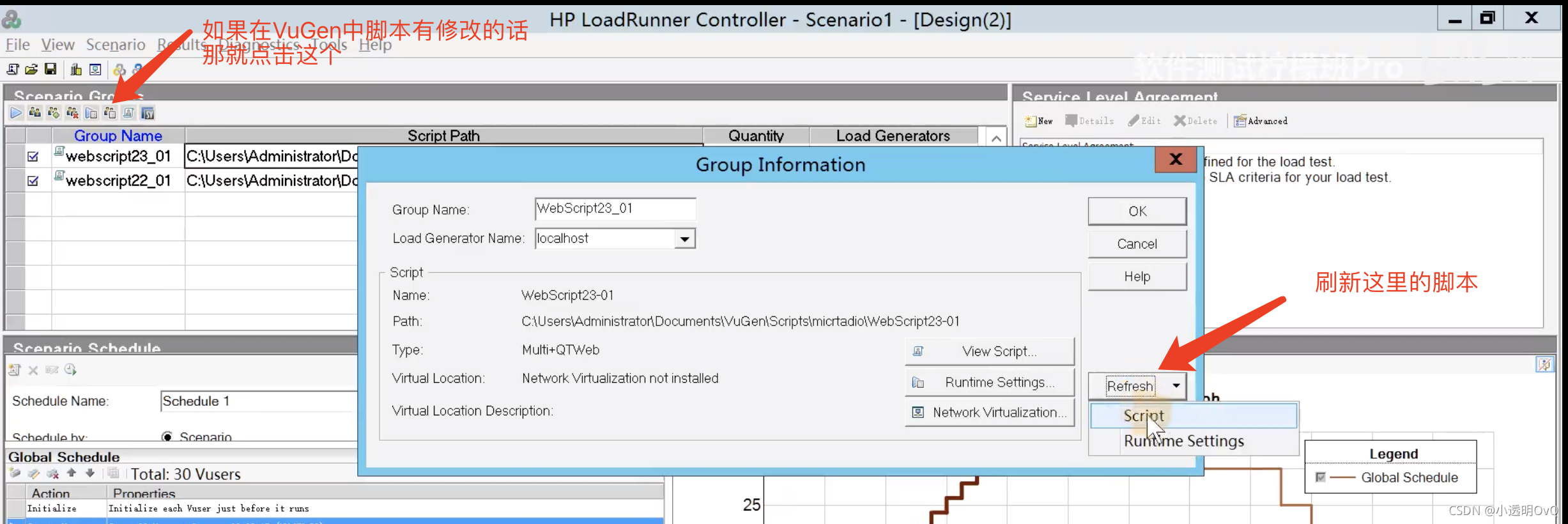Choose Script from the Refresh dropdown menu
Viewport: 1568px width, 524px height.
[x=1194, y=415]
